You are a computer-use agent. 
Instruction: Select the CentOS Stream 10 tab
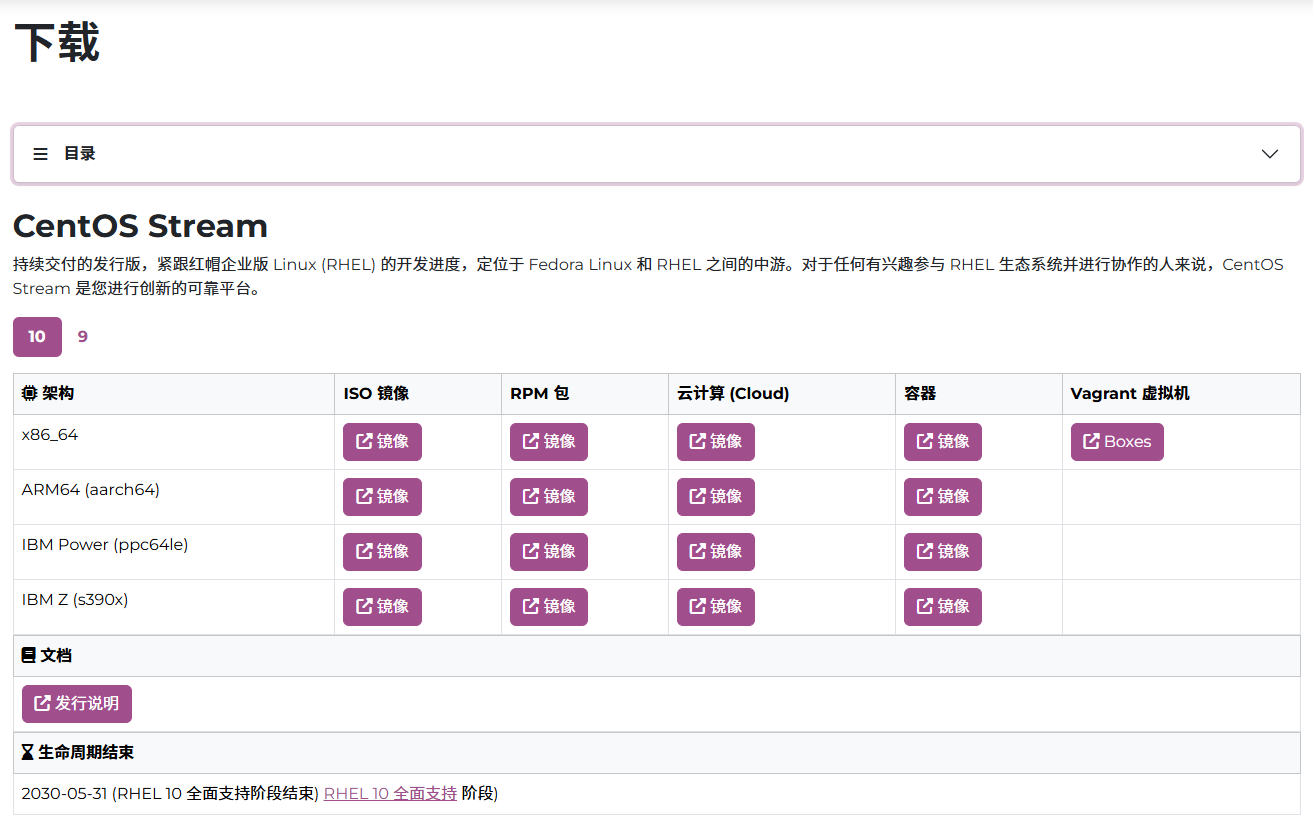[x=37, y=337]
